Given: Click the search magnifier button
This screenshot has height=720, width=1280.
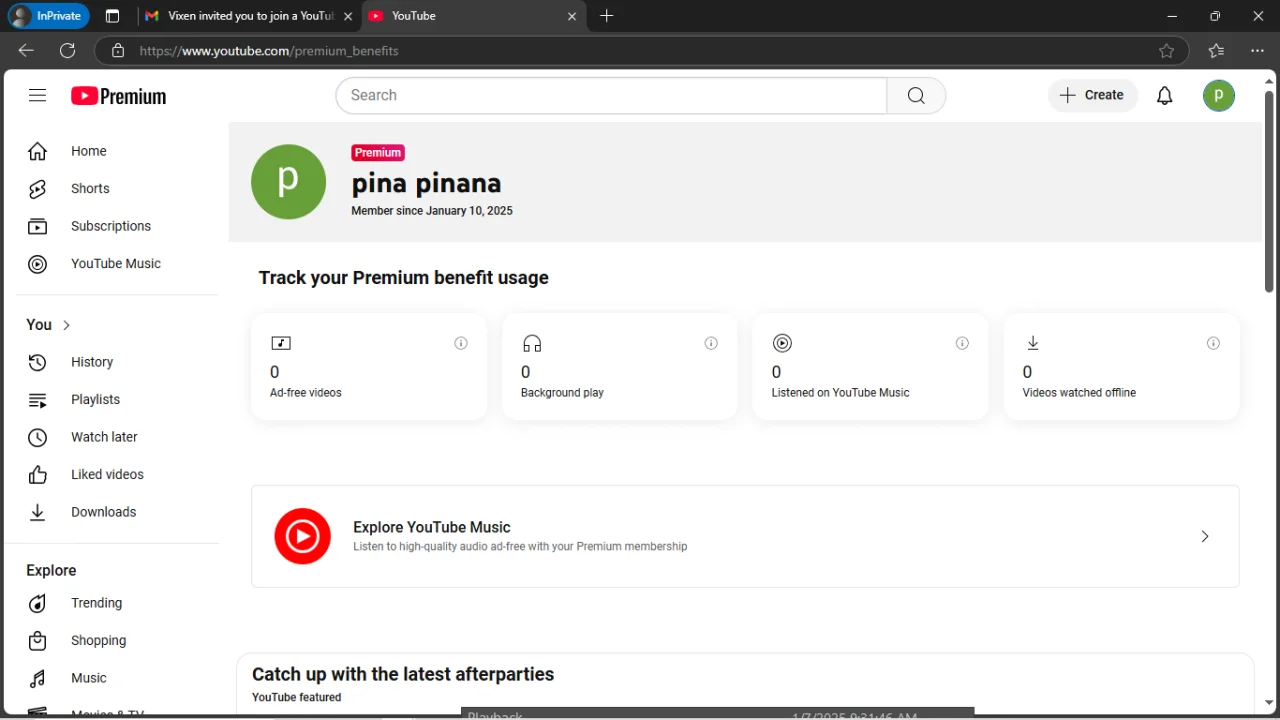Looking at the screenshot, I should (916, 95).
